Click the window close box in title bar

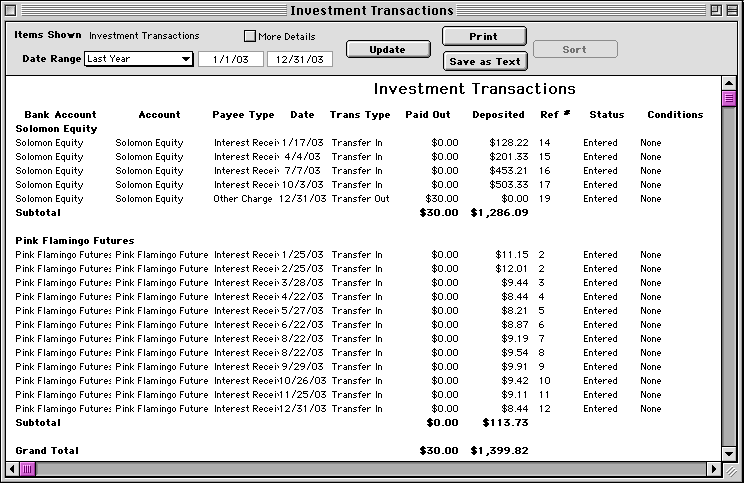[x=13, y=10]
